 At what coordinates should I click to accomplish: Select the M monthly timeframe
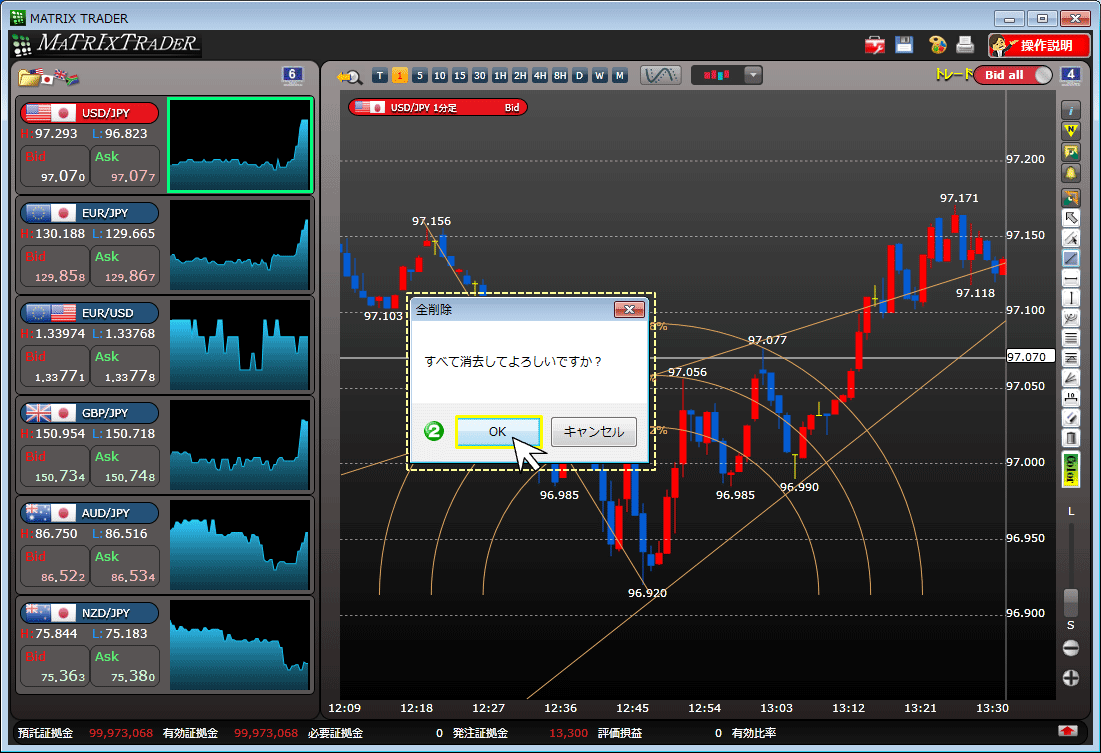coord(619,75)
